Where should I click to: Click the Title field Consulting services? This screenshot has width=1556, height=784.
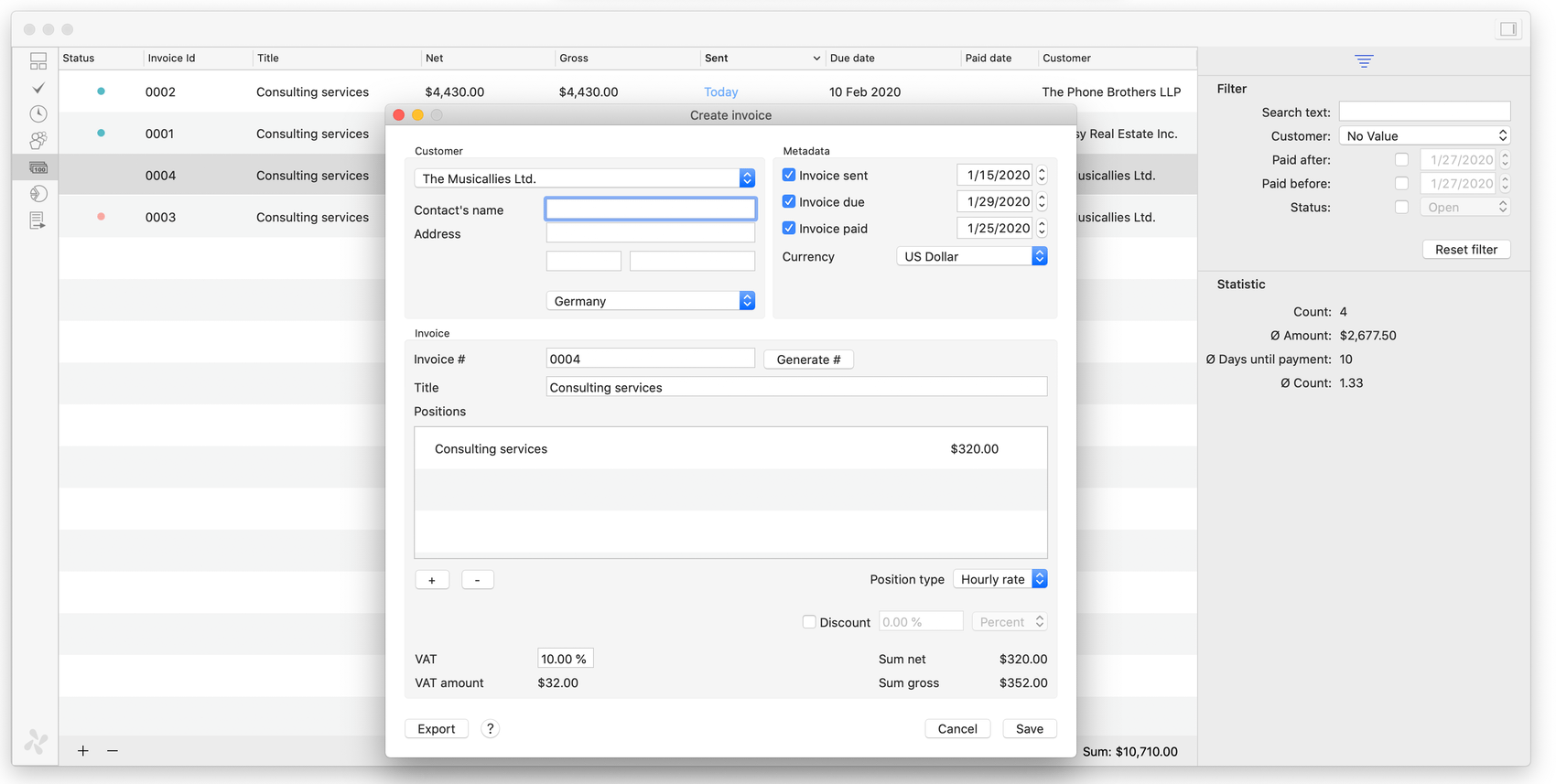click(796, 387)
